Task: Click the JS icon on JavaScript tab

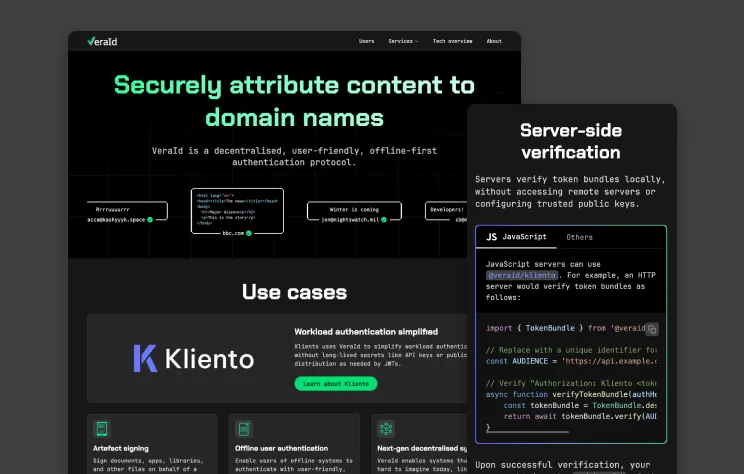Action: coord(492,237)
